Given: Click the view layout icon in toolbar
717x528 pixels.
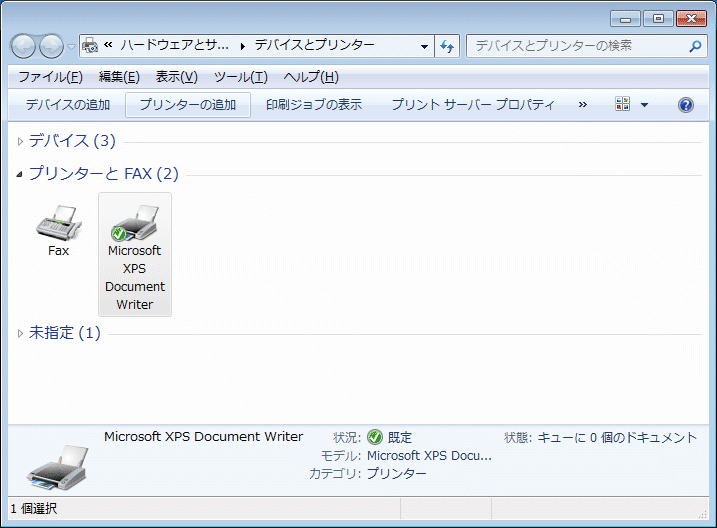Looking at the screenshot, I should click(x=622, y=104).
